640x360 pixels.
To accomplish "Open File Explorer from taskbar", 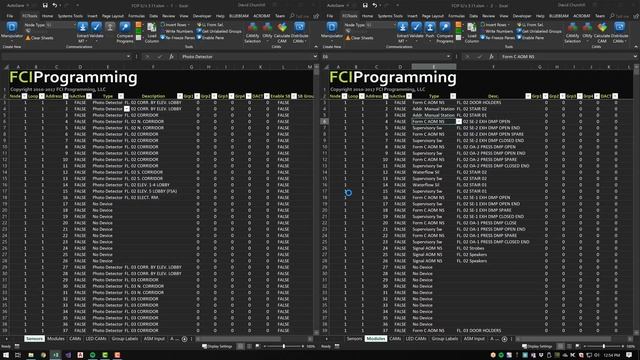I will (x=31, y=355).
